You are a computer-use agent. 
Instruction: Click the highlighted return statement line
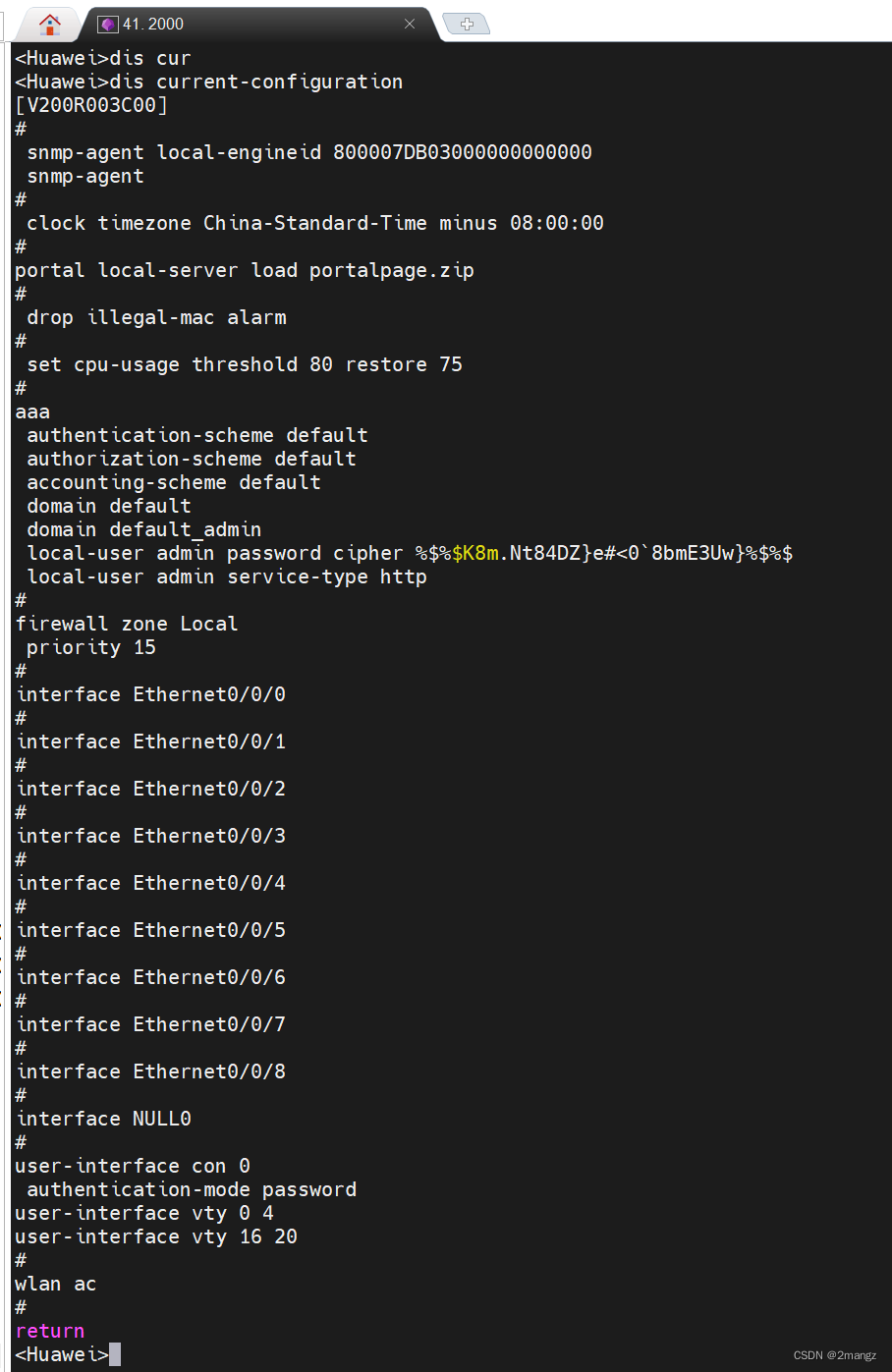click(49, 1330)
